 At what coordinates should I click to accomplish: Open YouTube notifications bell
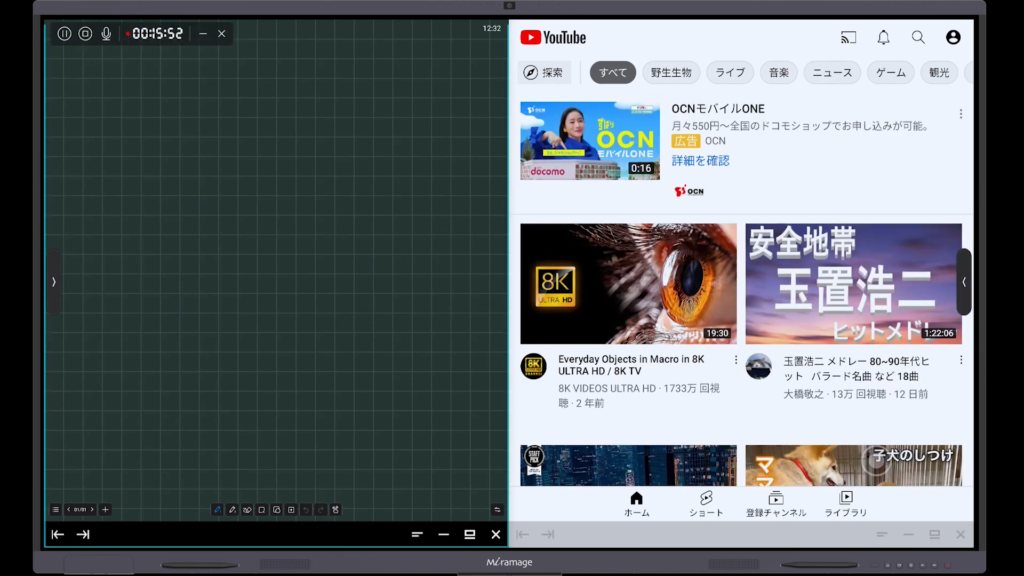tap(883, 37)
